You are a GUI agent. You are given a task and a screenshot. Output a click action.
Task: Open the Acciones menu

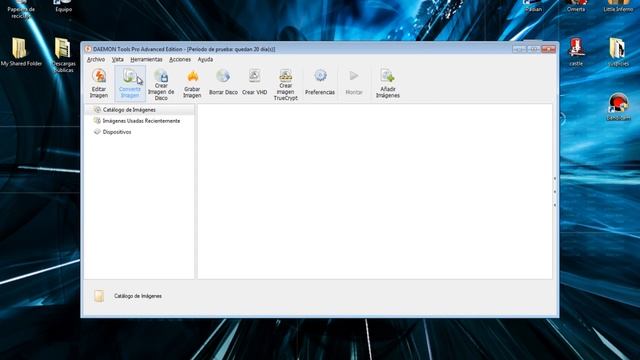(x=180, y=60)
